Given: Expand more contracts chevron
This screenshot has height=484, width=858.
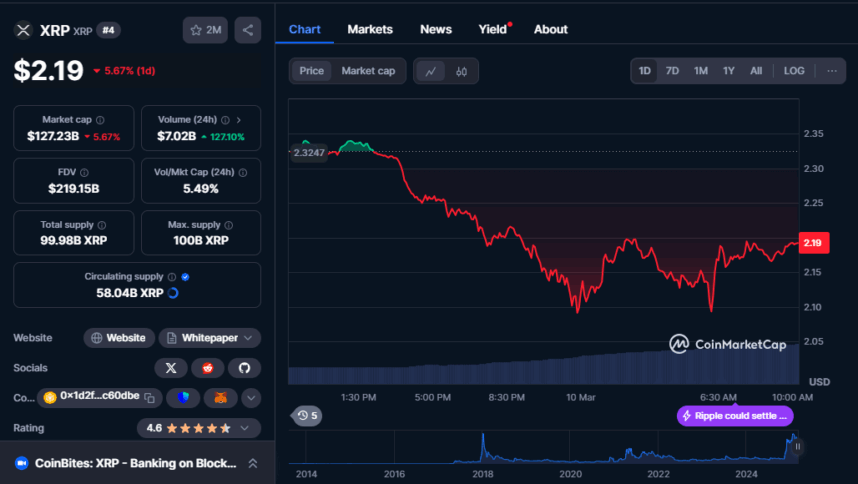Looking at the screenshot, I should (x=251, y=398).
